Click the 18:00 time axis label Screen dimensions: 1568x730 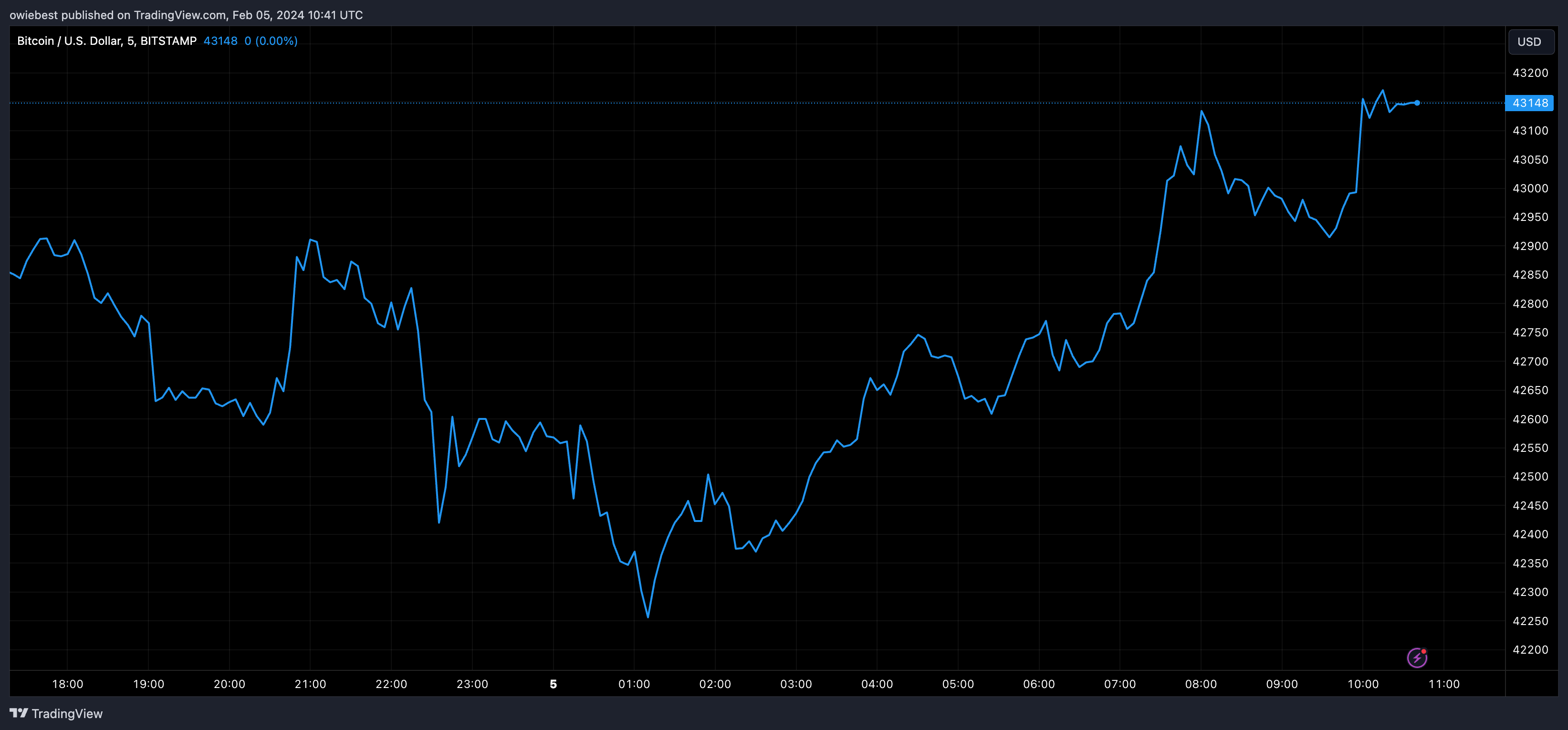68,684
